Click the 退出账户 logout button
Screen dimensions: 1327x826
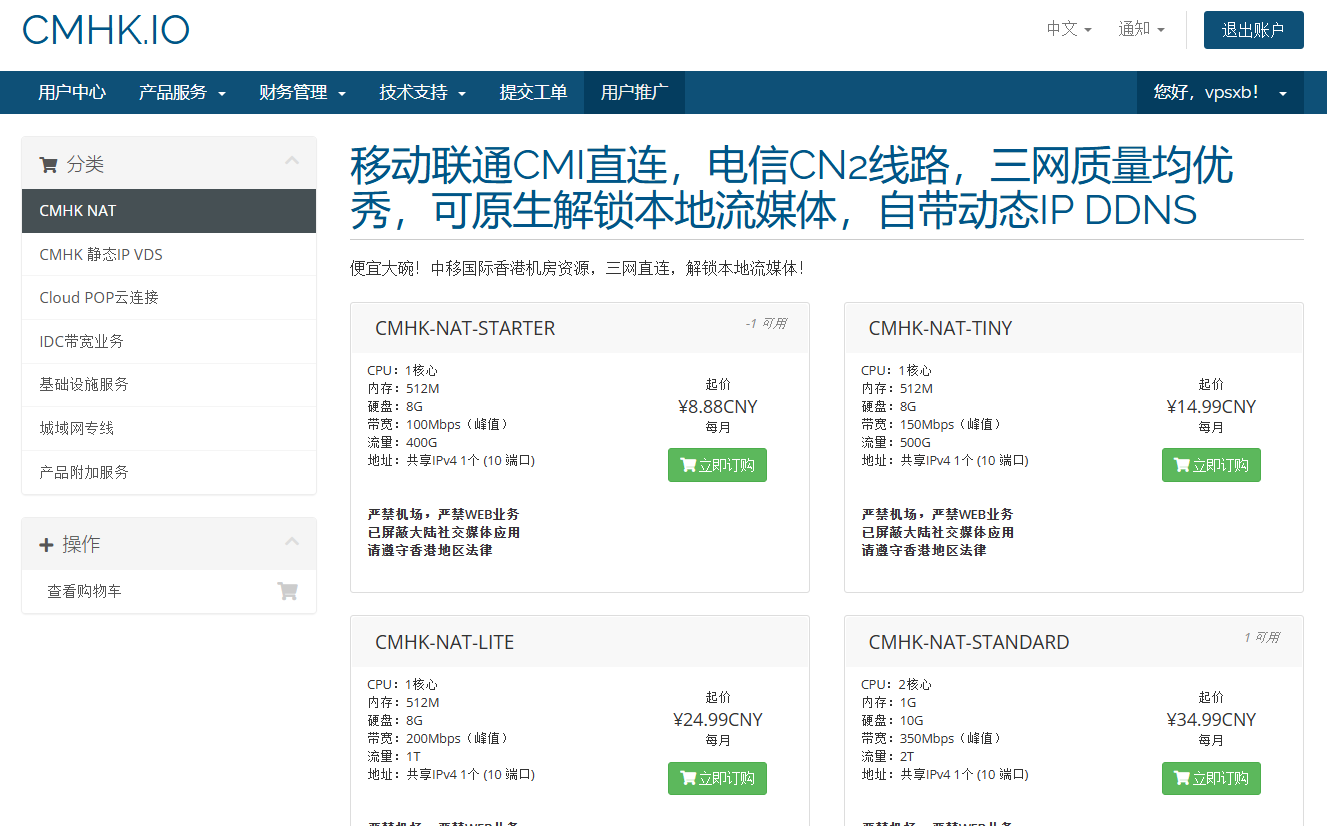click(1253, 30)
